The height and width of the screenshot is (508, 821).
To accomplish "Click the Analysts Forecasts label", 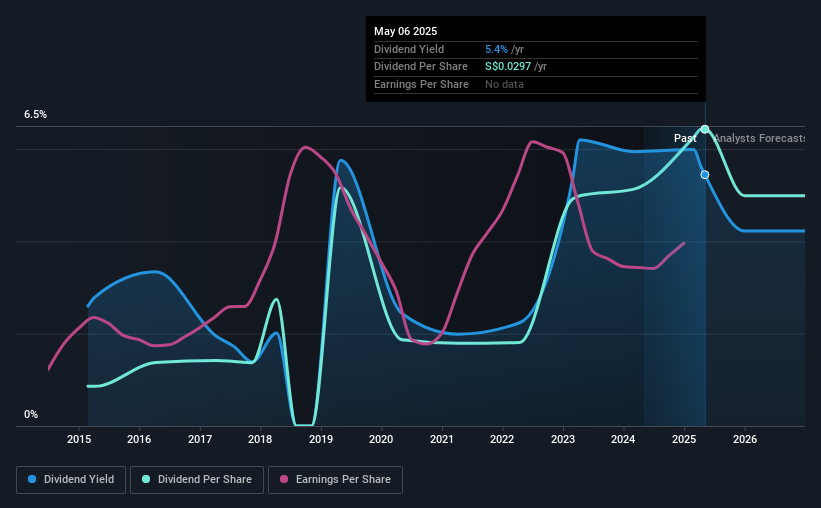I will (759, 138).
